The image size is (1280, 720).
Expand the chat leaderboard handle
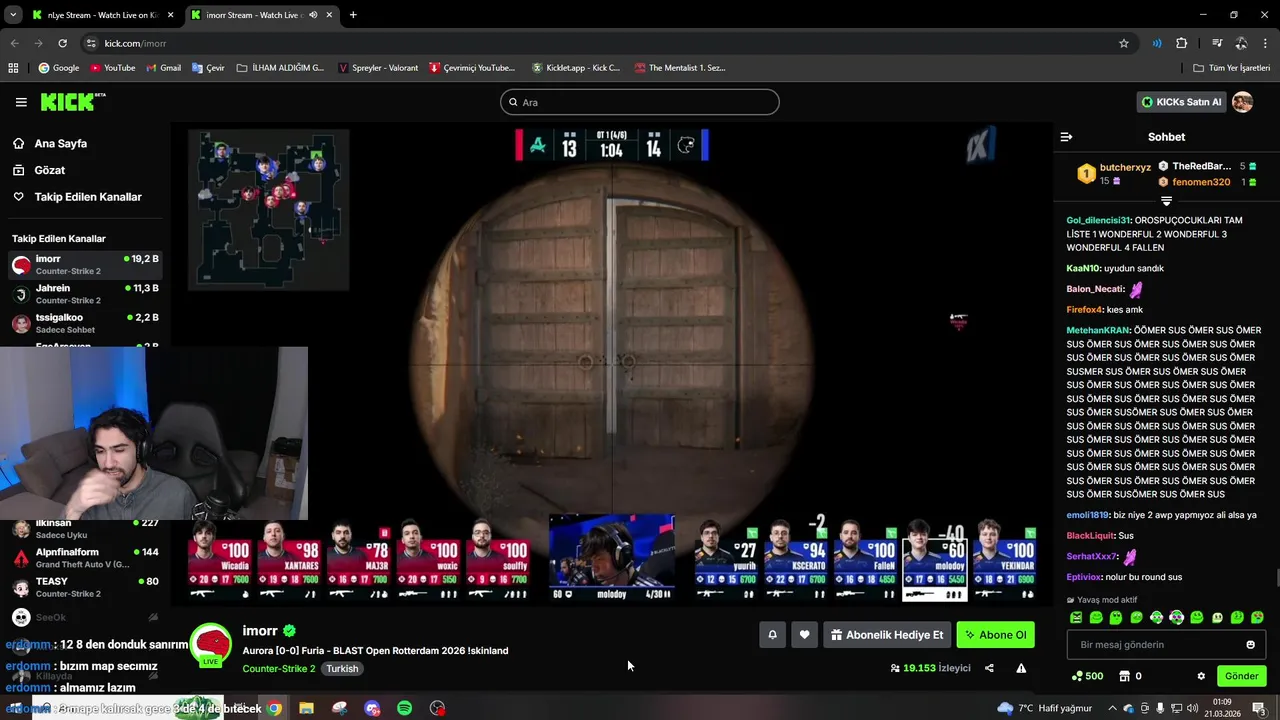pyautogui.click(x=1166, y=201)
